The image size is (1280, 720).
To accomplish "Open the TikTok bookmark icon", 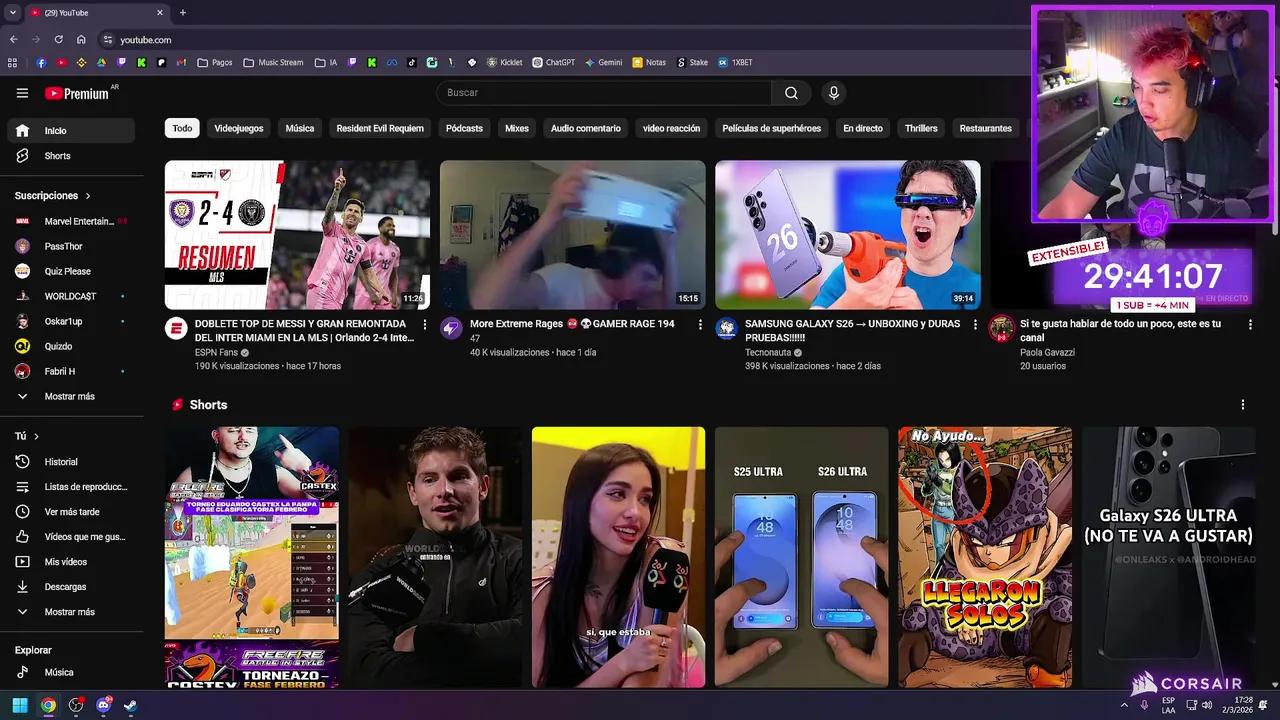I will 411,62.
